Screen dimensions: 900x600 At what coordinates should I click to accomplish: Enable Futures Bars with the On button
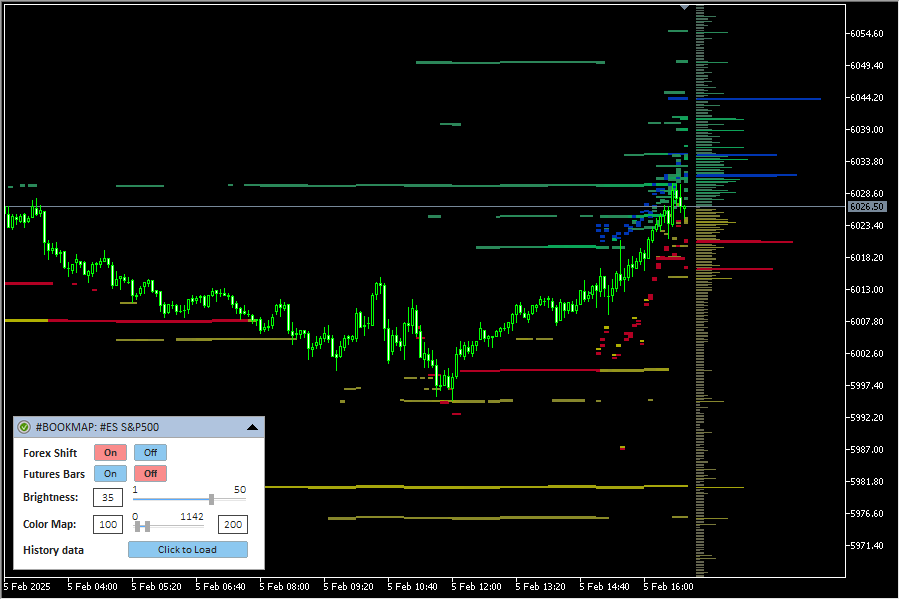[x=110, y=474]
